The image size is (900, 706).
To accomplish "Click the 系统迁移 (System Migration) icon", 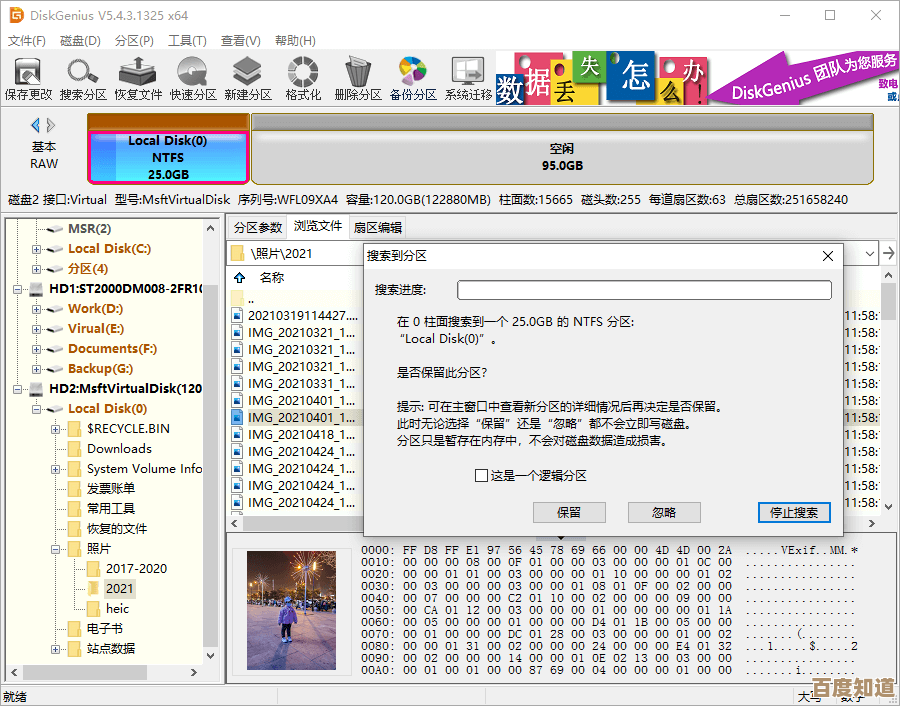I will coord(468,78).
